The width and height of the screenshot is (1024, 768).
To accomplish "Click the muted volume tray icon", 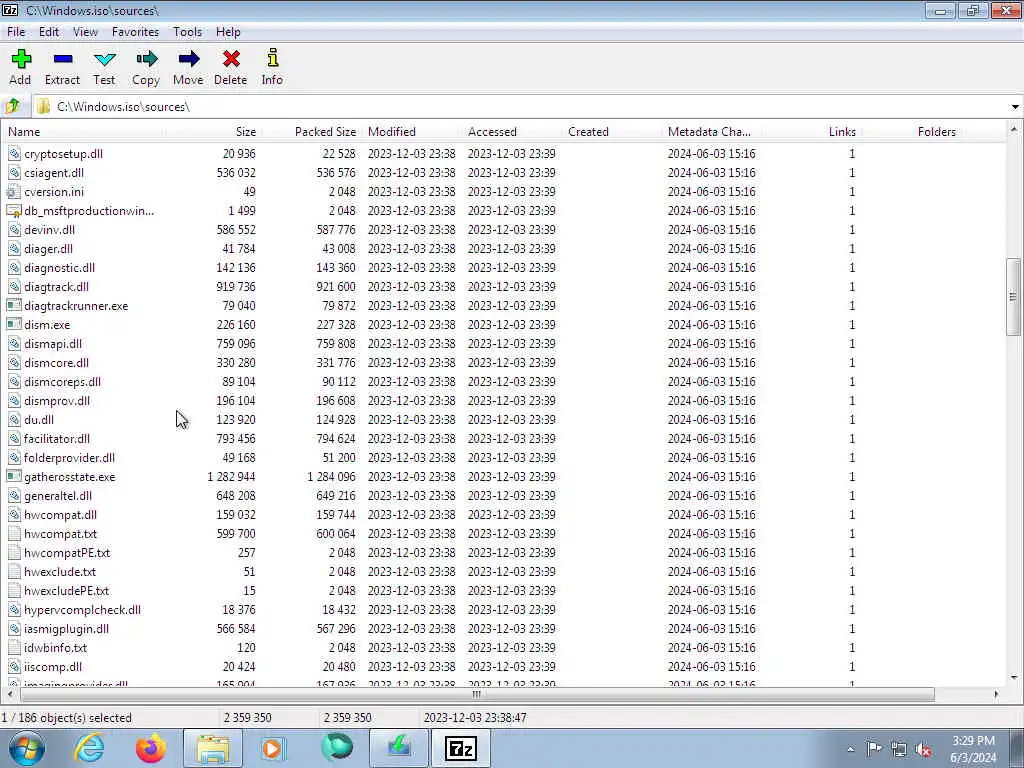I will click(x=923, y=750).
